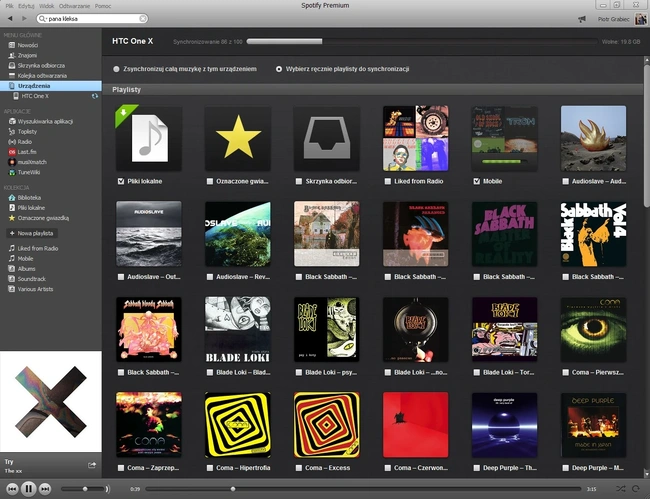Open the Edytuj menu
650x499 pixels.
click(26, 6)
